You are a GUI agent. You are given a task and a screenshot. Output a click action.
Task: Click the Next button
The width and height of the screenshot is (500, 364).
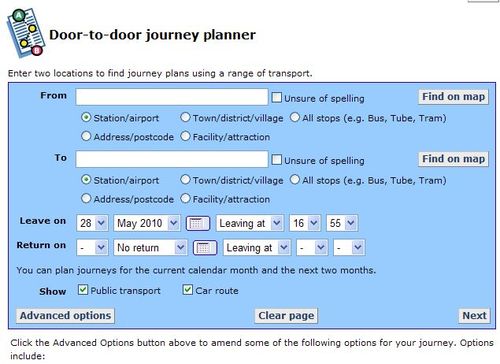[x=474, y=315]
